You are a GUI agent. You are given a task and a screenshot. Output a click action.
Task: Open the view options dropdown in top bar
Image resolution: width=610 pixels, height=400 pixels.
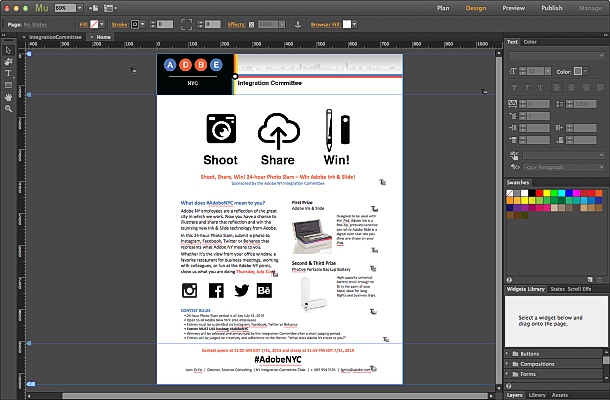pos(110,8)
